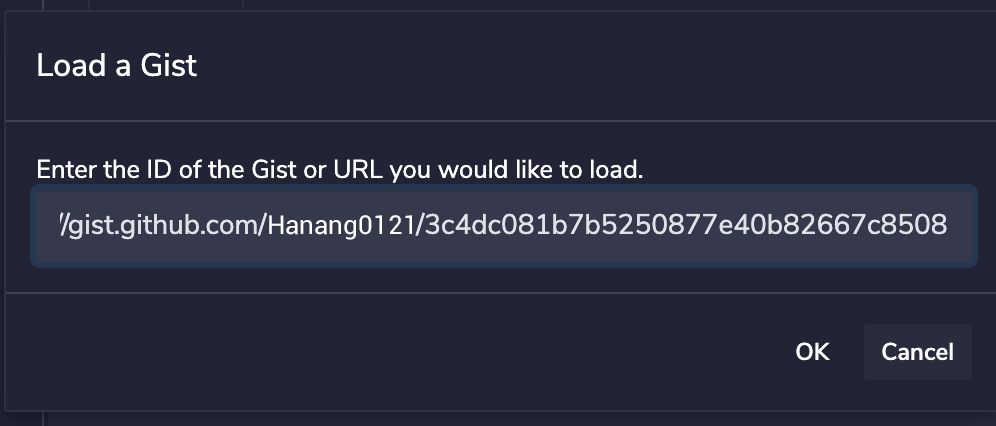Click the Gist URL input field
The width and height of the screenshot is (996, 426).
pos(503,225)
